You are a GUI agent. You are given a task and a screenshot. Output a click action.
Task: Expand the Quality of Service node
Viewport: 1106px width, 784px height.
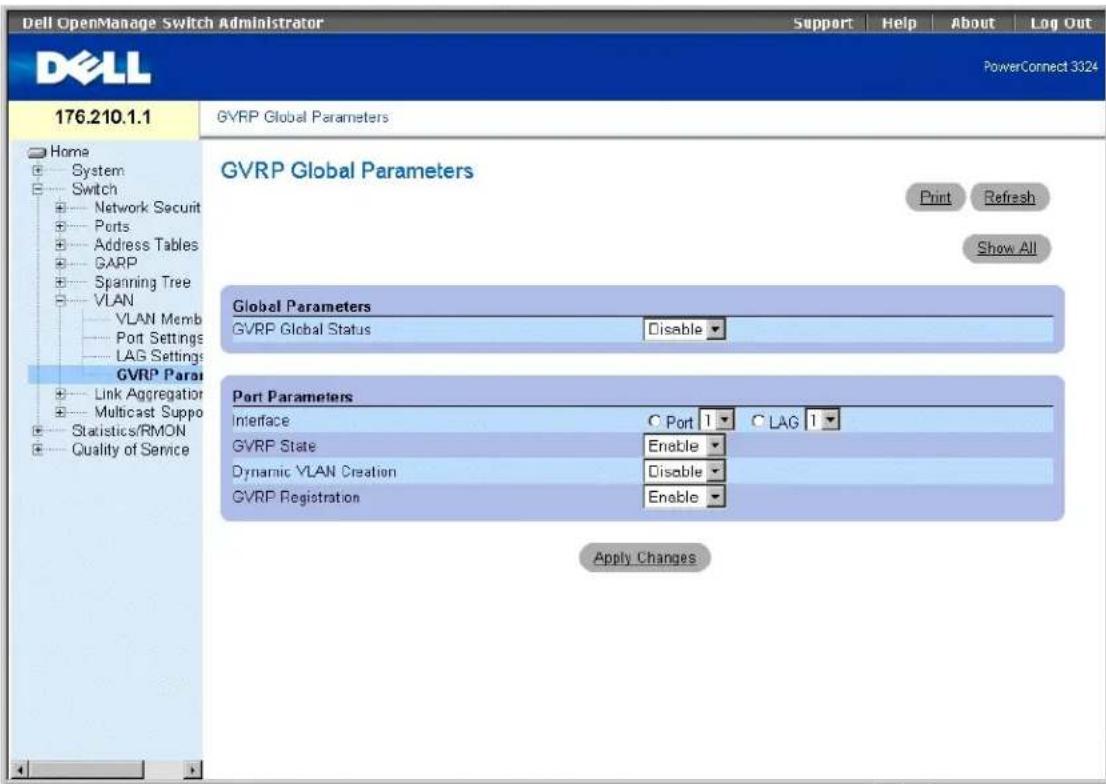point(38,450)
